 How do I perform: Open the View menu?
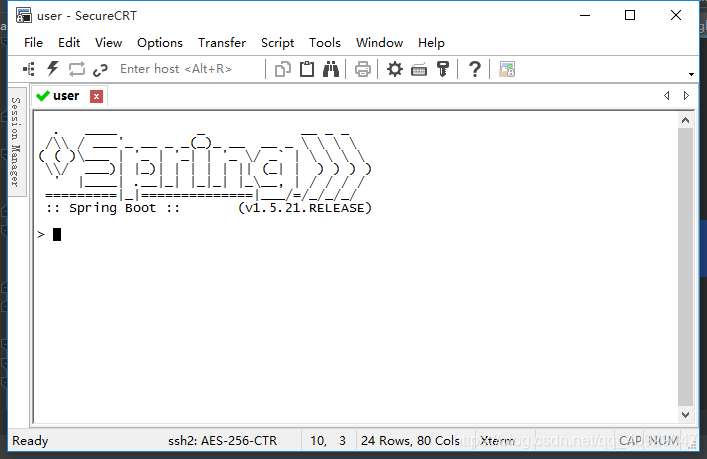(x=108, y=43)
